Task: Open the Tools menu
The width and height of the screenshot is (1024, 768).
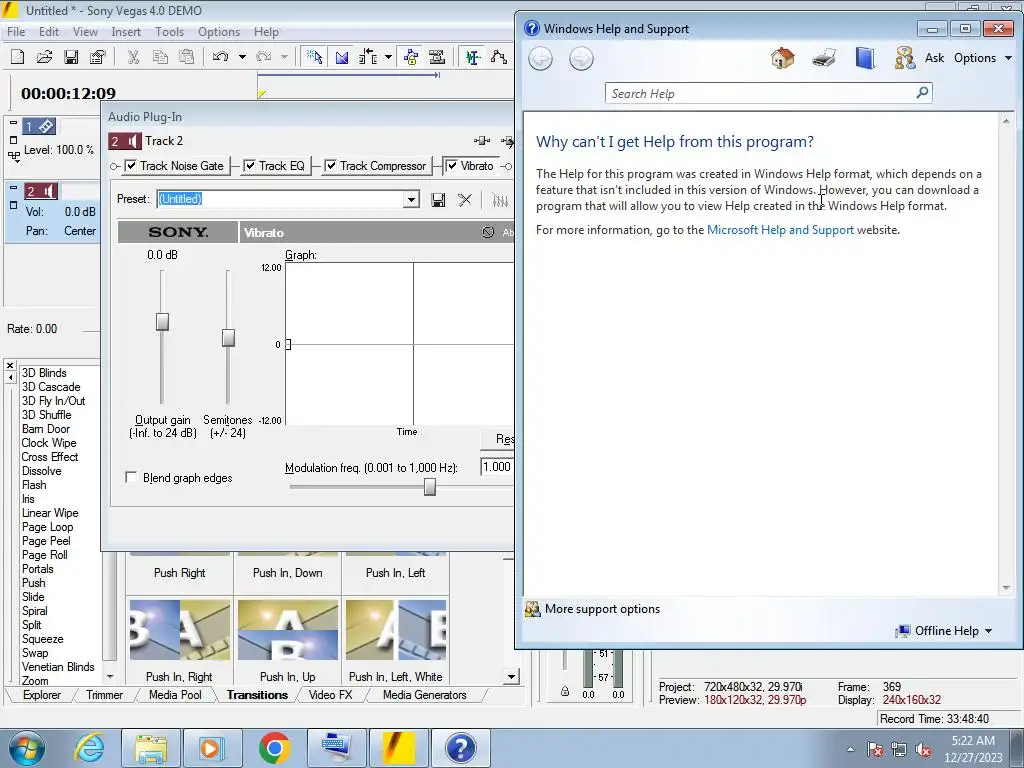Action: click(169, 31)
